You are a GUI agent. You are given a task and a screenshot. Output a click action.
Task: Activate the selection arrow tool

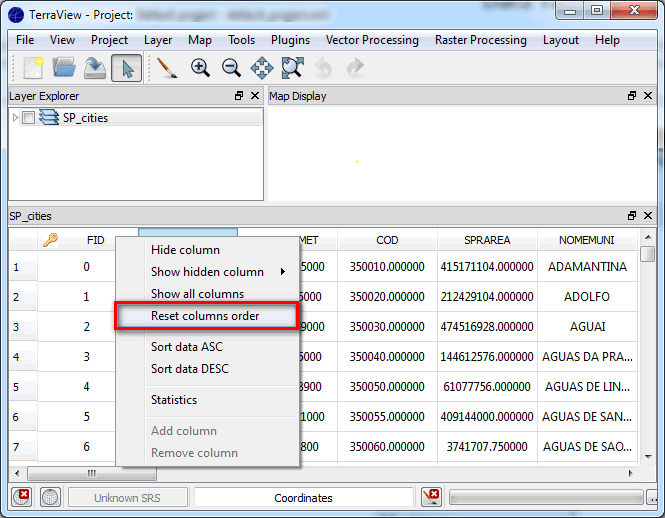click(126, 68)
